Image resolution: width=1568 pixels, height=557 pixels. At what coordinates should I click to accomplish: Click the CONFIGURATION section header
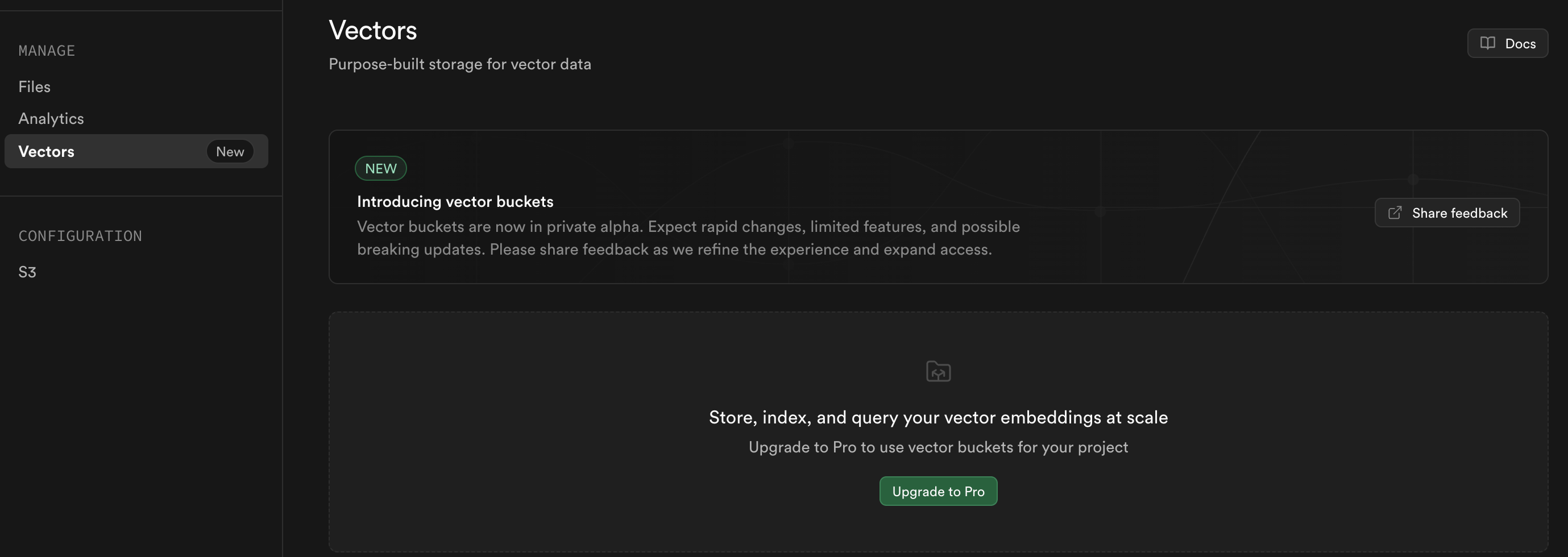80,236
